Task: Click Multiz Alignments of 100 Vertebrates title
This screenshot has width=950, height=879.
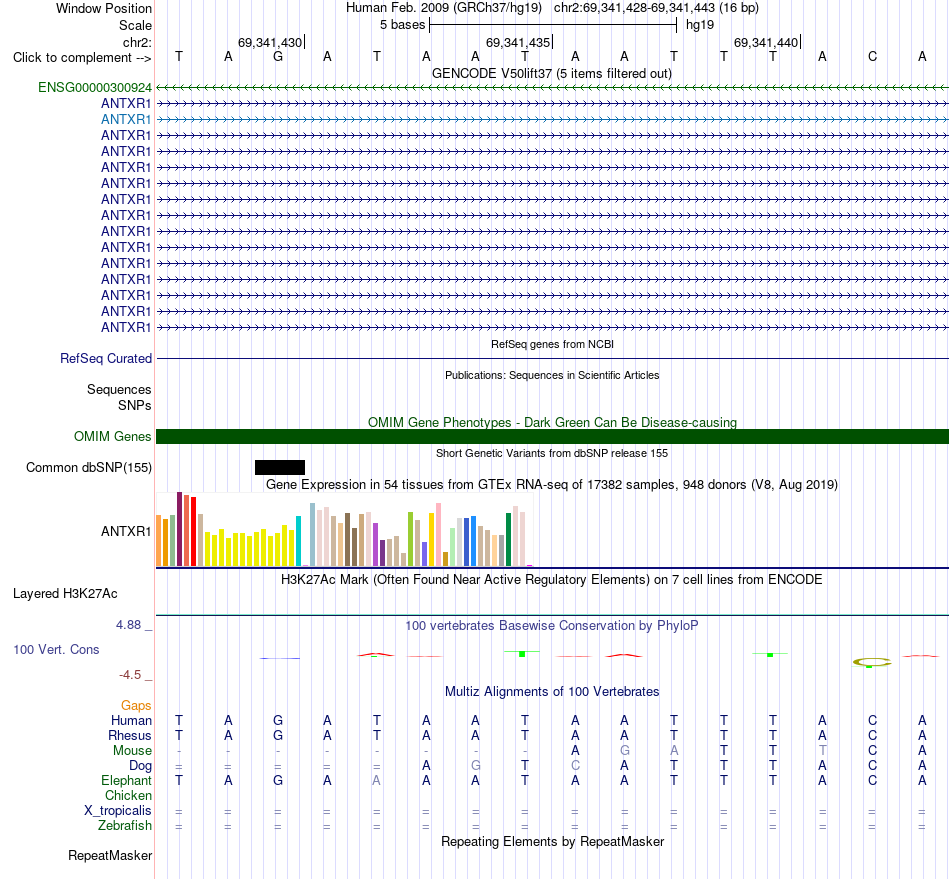Action: 552,691
